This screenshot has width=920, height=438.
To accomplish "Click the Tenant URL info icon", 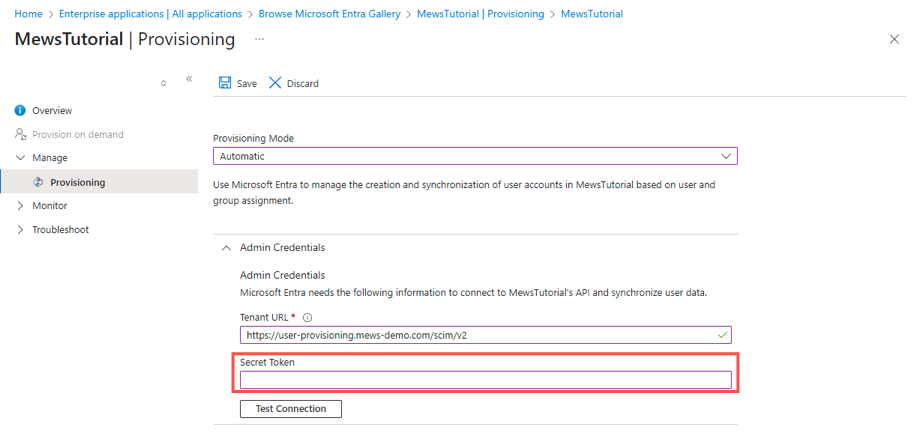I will [x=307, y=317].
